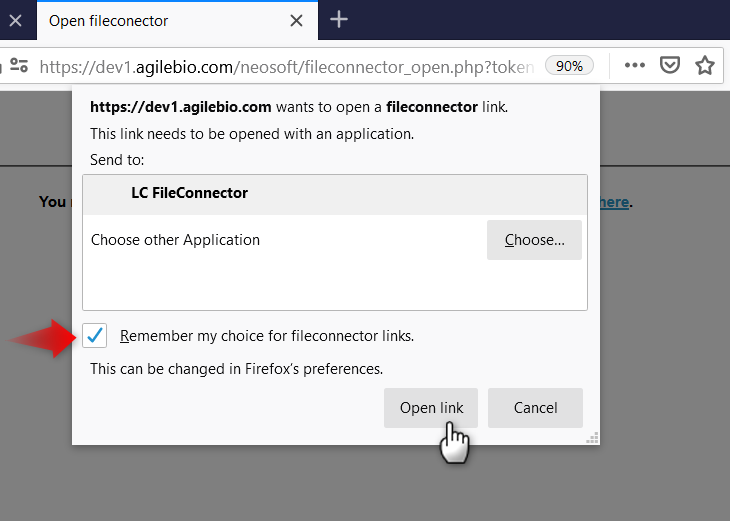The height and width of the screenshot is (521, 730).
Task: Close the Open fileconector tab
Action: [x=297, y=20]
